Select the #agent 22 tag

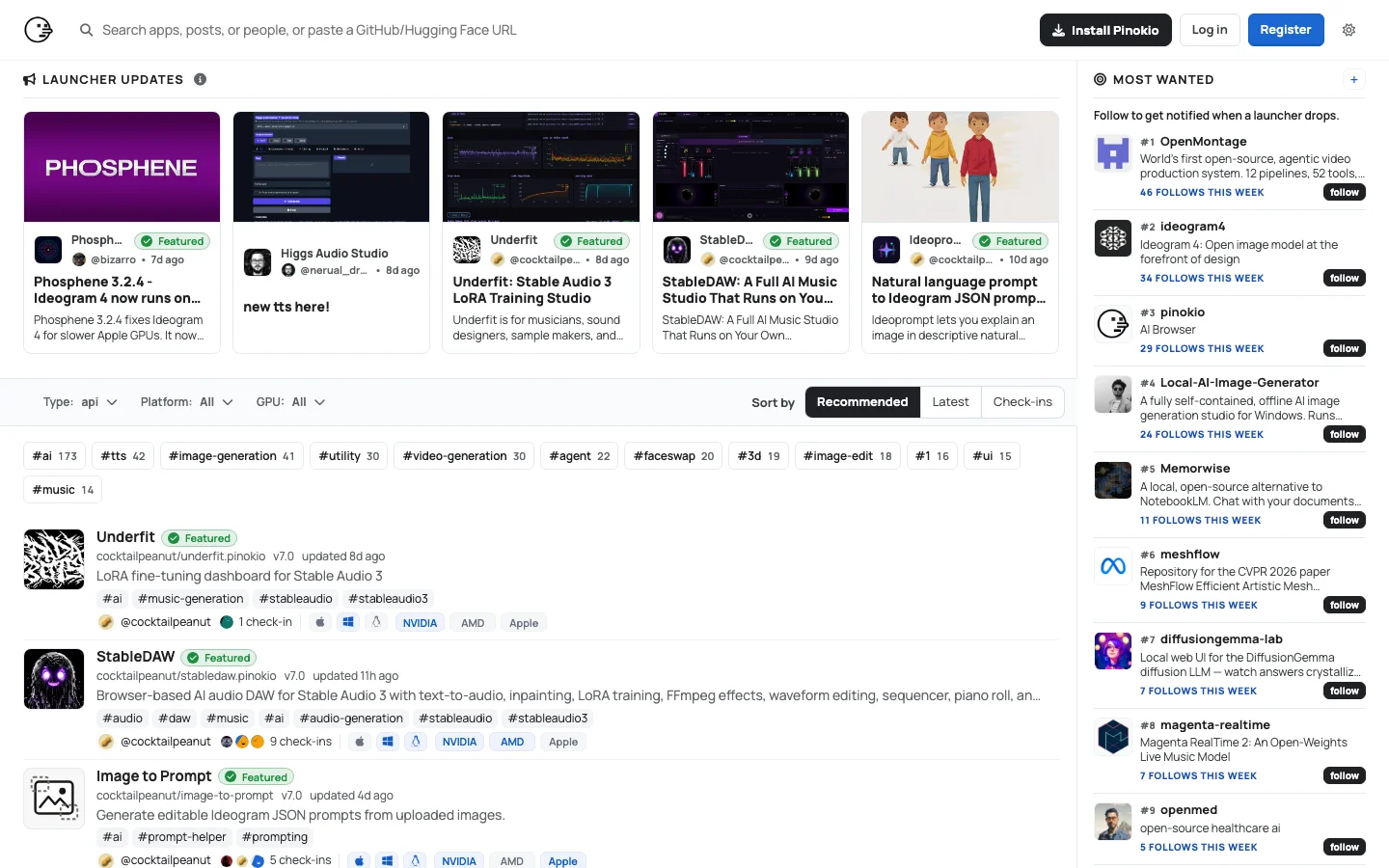[x=579, y=456]
